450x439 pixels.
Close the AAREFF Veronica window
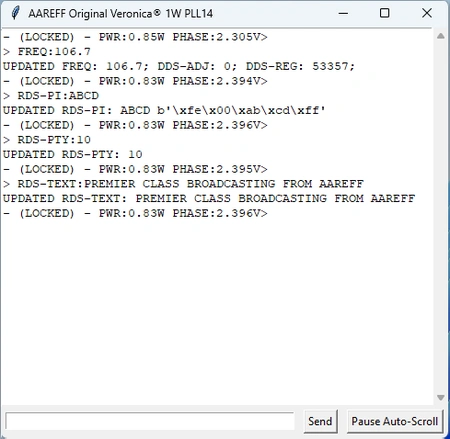(427, 13)
